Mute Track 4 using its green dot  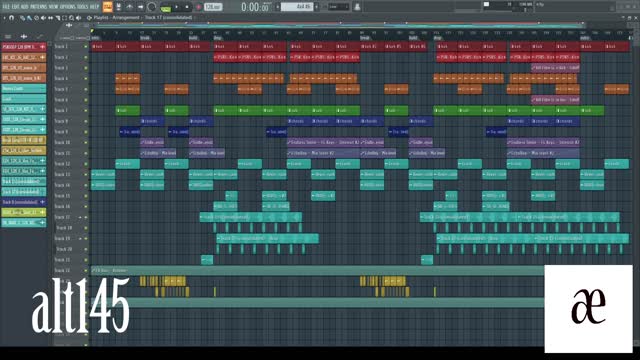click(x=86, y=78)
